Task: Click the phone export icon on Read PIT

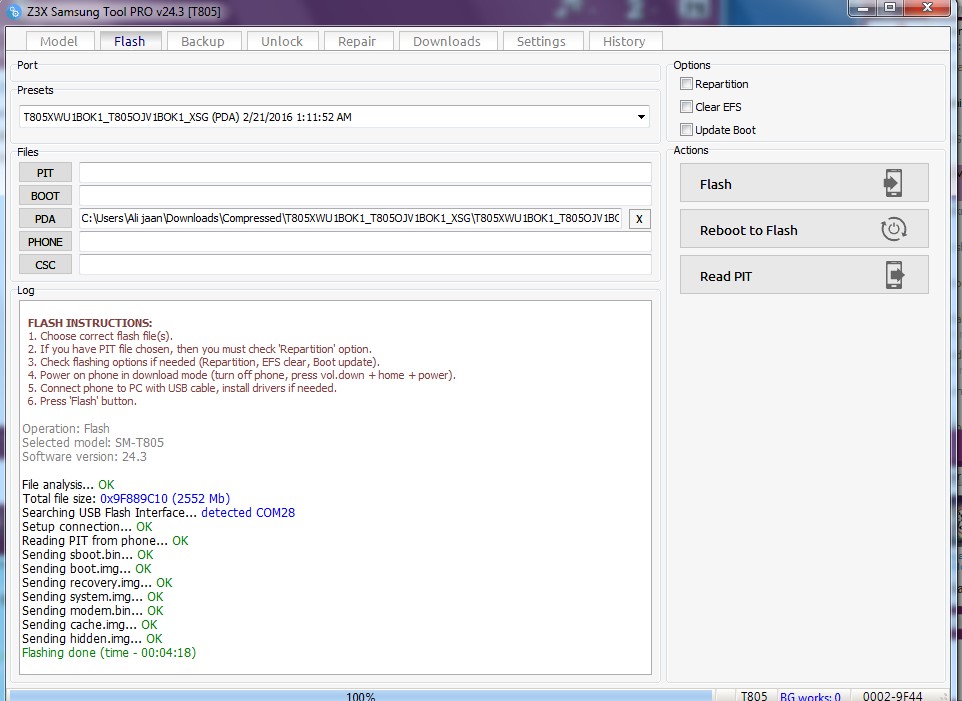Action: pyautogui.click(x=895, y=275)
